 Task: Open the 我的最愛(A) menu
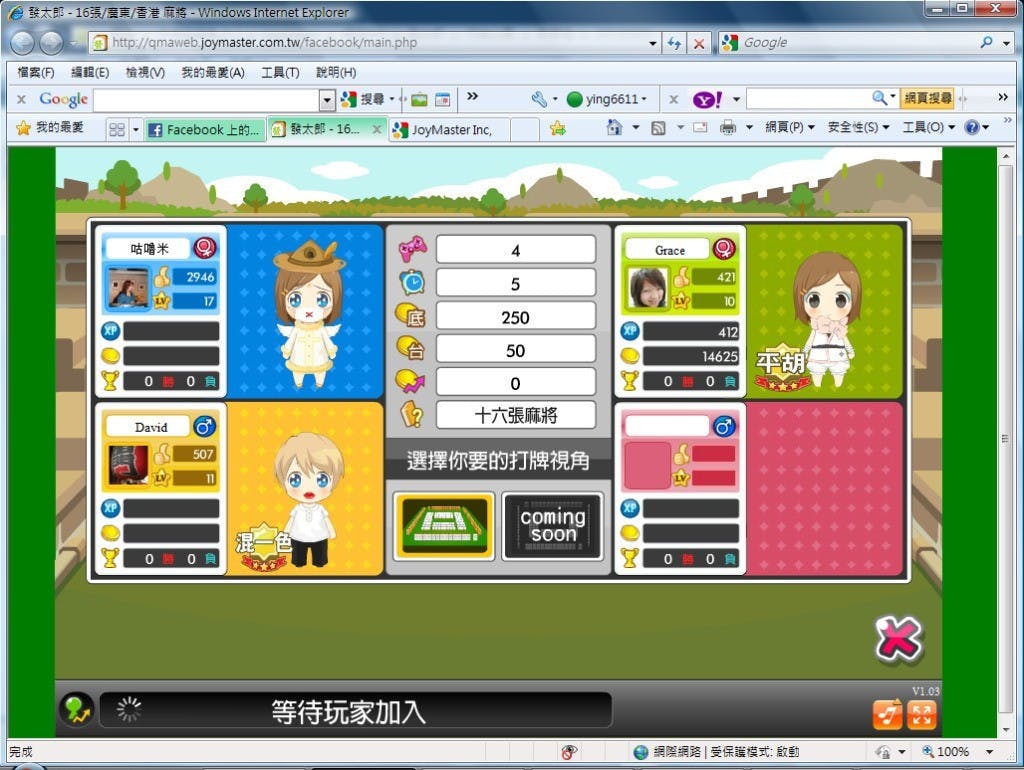pyautogui.click(x=213, y=72)
